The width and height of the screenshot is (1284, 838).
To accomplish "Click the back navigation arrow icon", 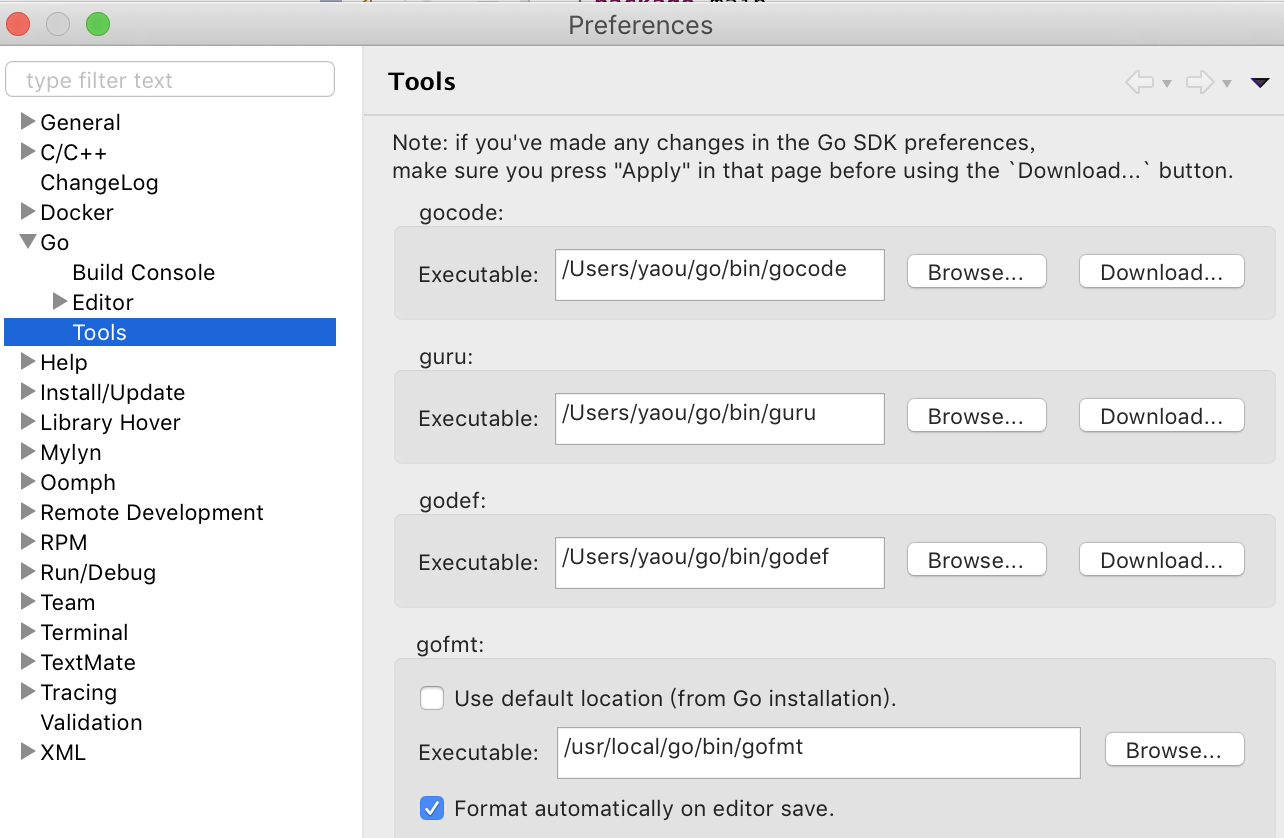I will tap(1139, 82).
